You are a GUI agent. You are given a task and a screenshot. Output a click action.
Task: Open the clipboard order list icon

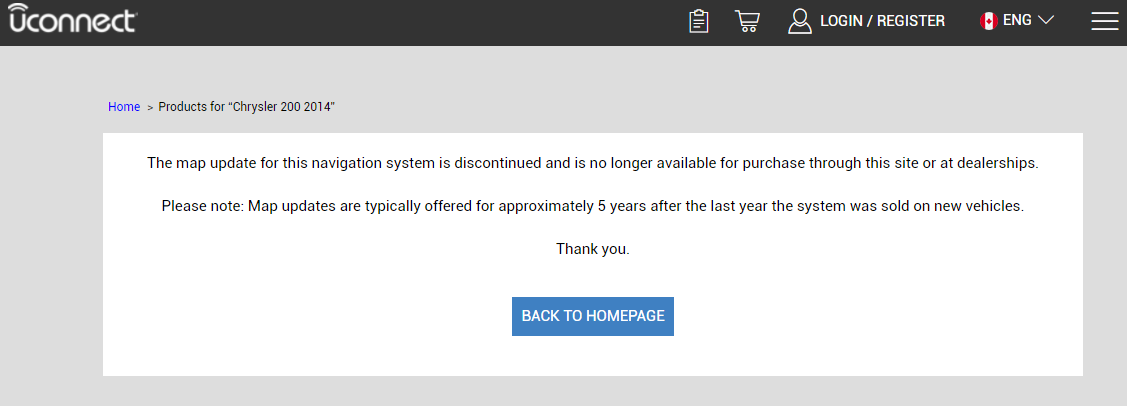click(x=699, y=21)
